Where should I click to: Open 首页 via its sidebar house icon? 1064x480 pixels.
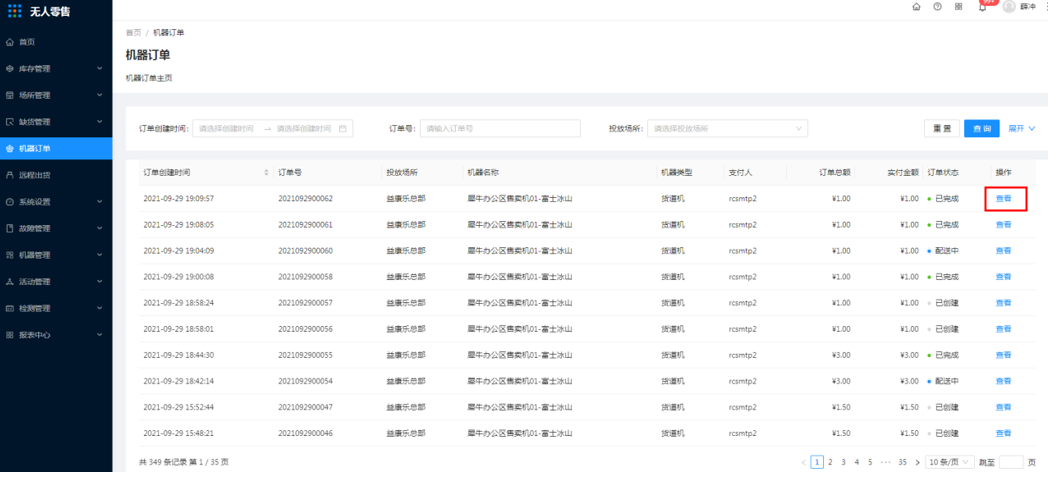[x=10, y=42]
